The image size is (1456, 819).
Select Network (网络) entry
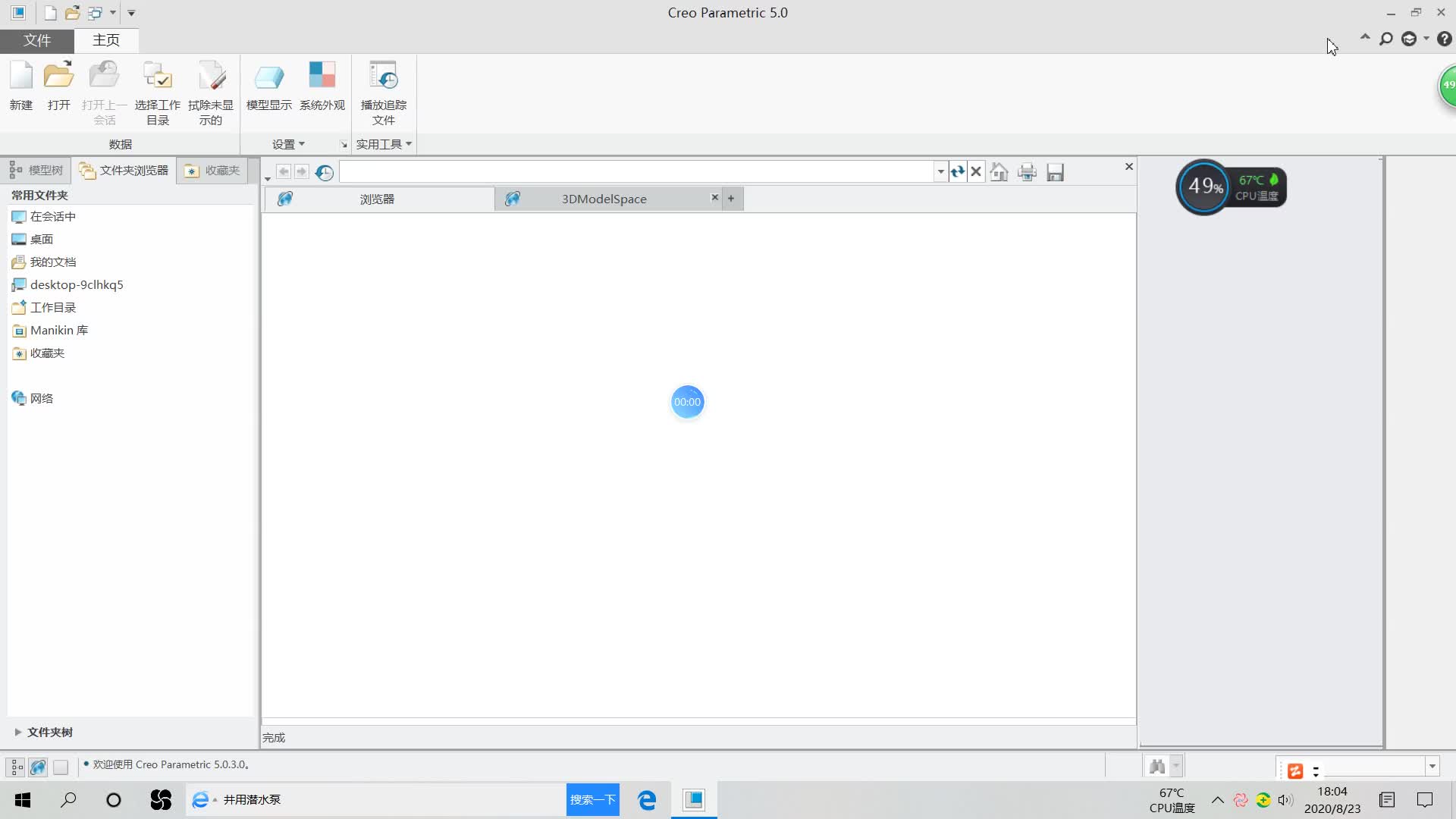[33, 399]
